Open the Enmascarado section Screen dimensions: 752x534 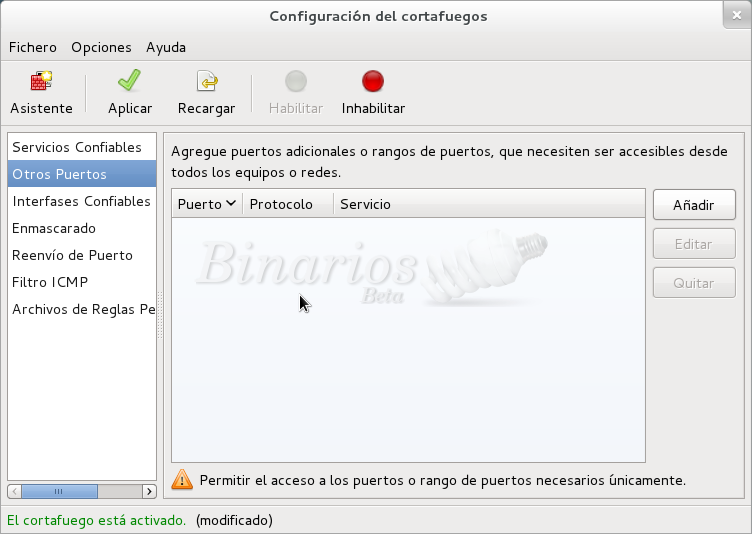click(54, 228)
